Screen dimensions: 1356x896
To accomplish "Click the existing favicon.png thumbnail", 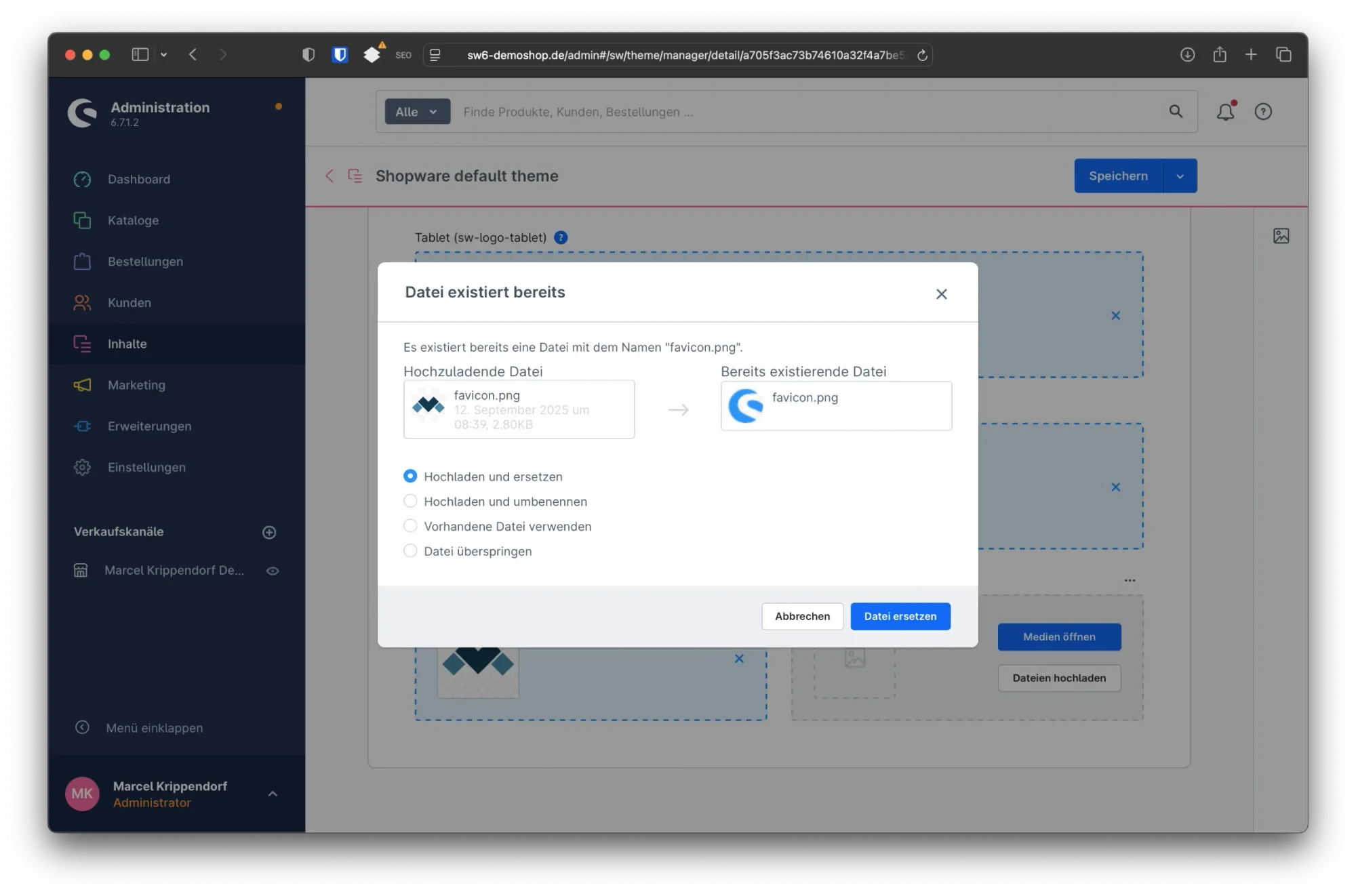I will click(x=744, y=405).
